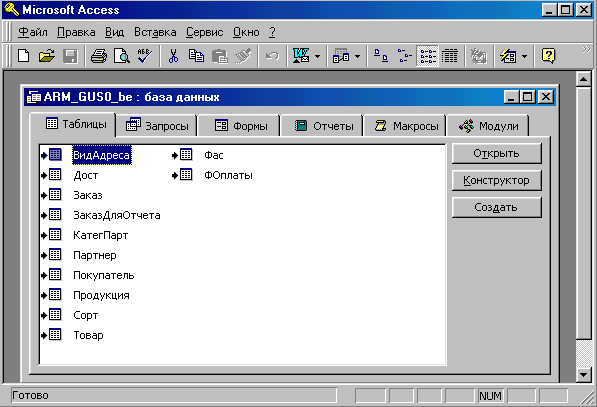
Task: Select the ЗаказДляОтчета table
Action: pos(117,215)
